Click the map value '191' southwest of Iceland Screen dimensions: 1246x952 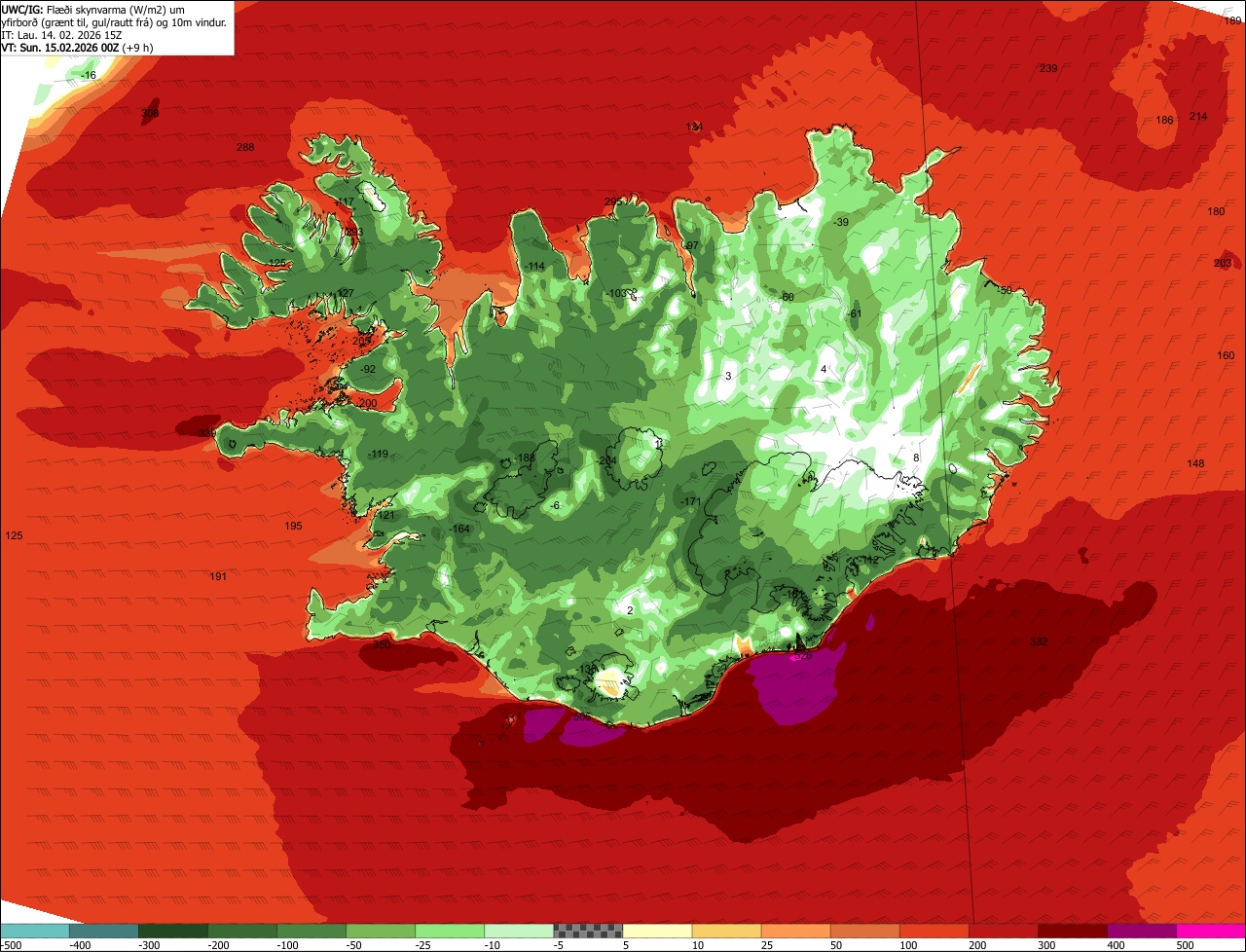[218, 577]
